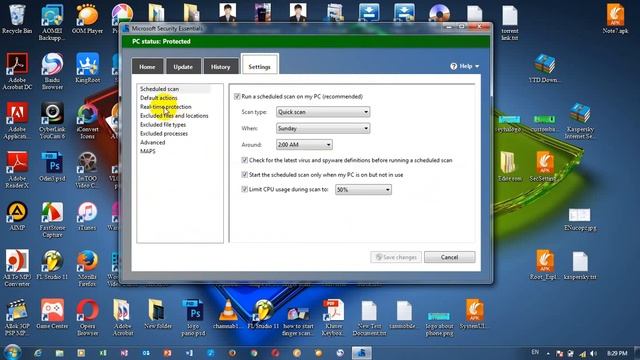This screenshot has height=360, width=640.
Task: Toggle Run a scheduled scan checkbox
Action: 237,96
